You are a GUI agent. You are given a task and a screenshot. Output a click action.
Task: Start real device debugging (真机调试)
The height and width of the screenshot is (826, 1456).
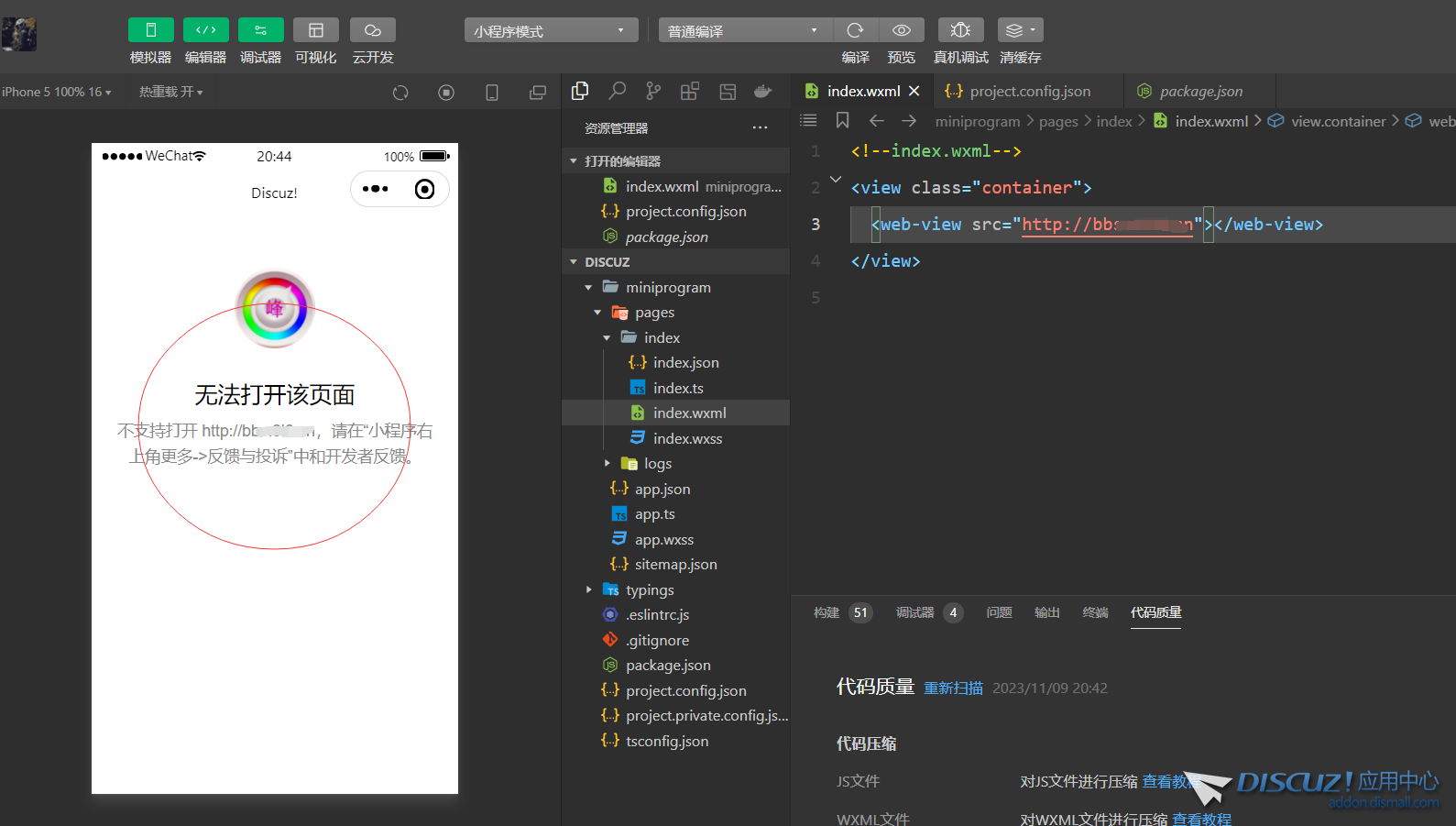click(960, 30)
